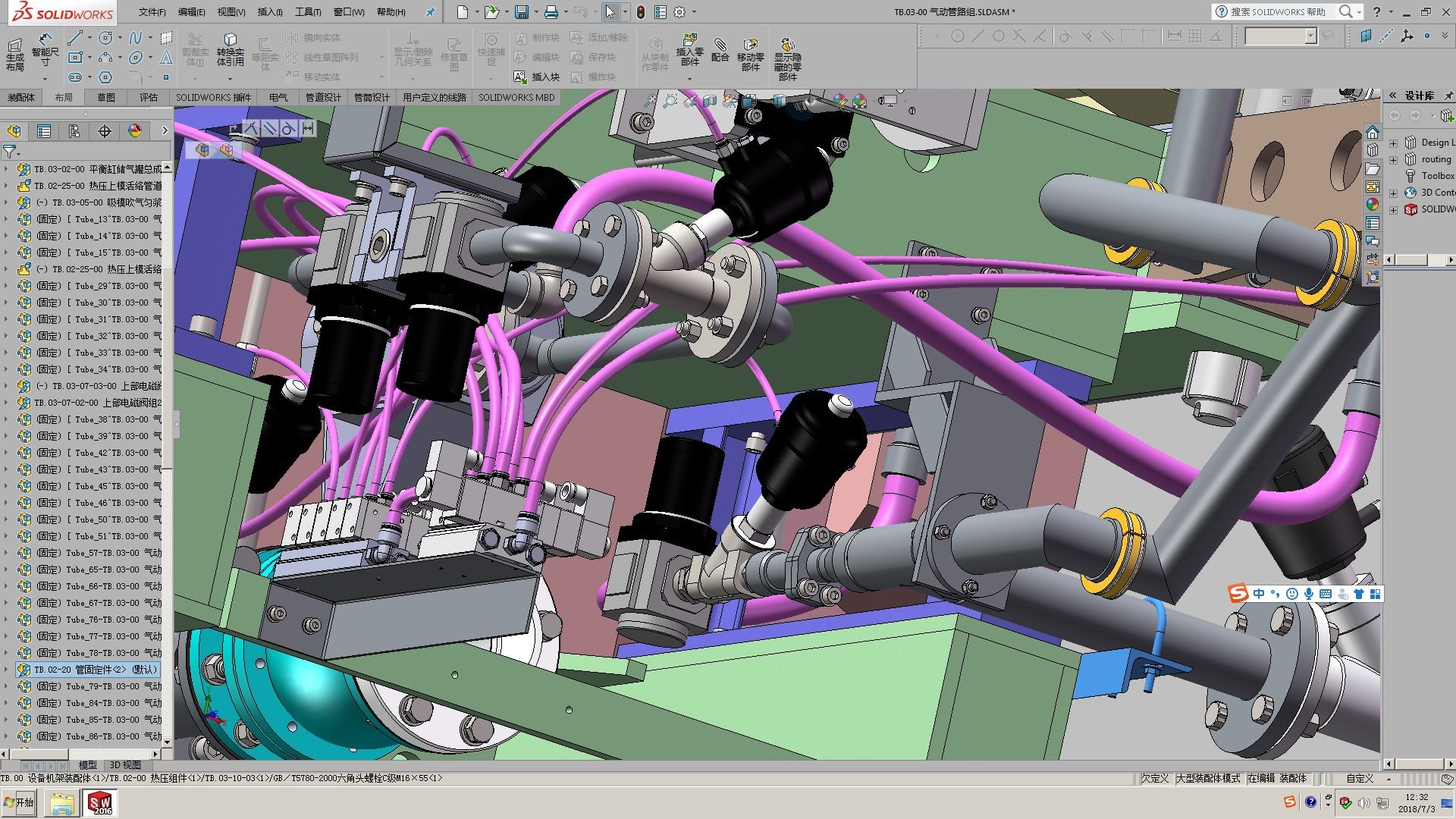Switch to the ConfigurationManager tab icon

(74, 131)
